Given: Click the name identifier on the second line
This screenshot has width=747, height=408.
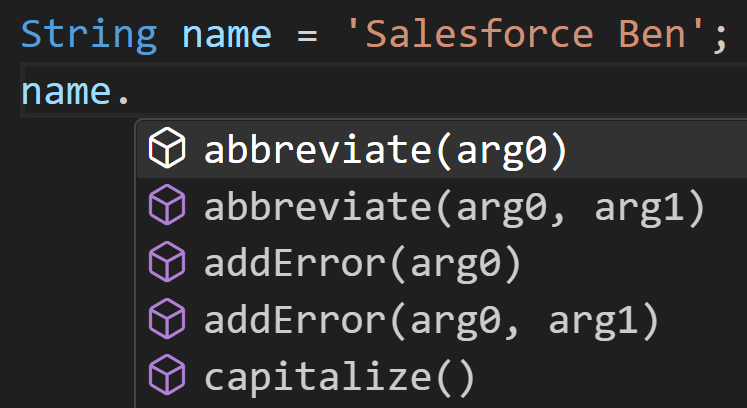Looking at the screenshot, I should pos(66,92).
